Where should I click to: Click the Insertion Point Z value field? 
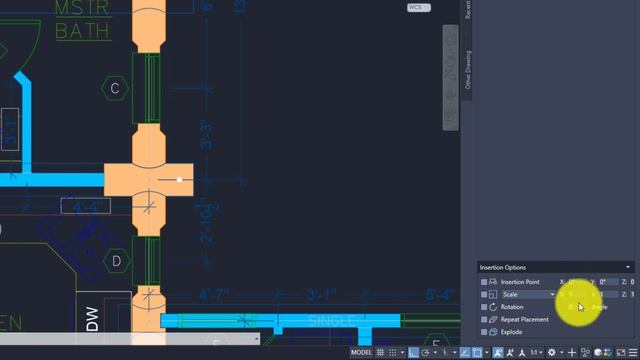click(632, 282)
